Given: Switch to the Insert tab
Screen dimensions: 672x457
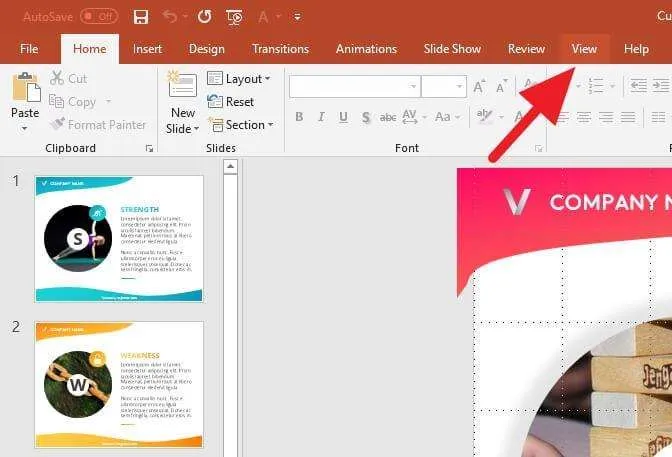Looking at the screenshot, I should [147, 49].
